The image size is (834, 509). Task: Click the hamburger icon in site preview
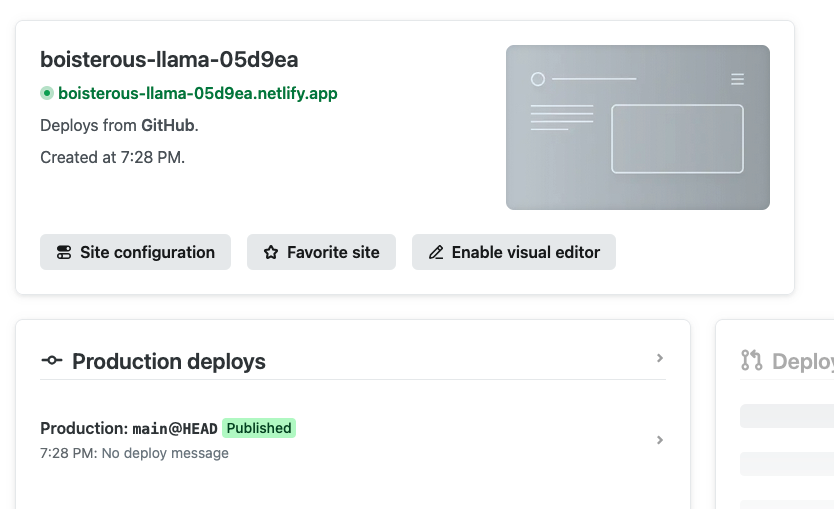coord(737,79)
